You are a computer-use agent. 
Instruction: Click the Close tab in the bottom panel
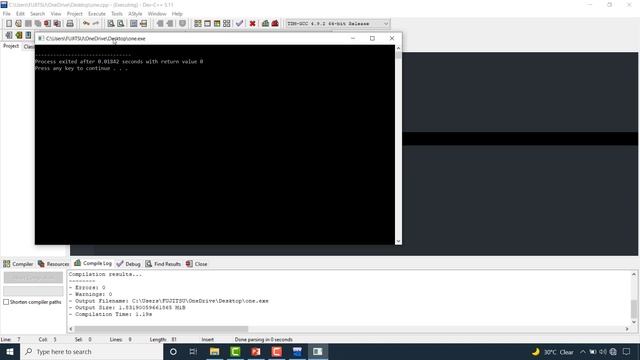pyautogui.click(x=197, y=264)
